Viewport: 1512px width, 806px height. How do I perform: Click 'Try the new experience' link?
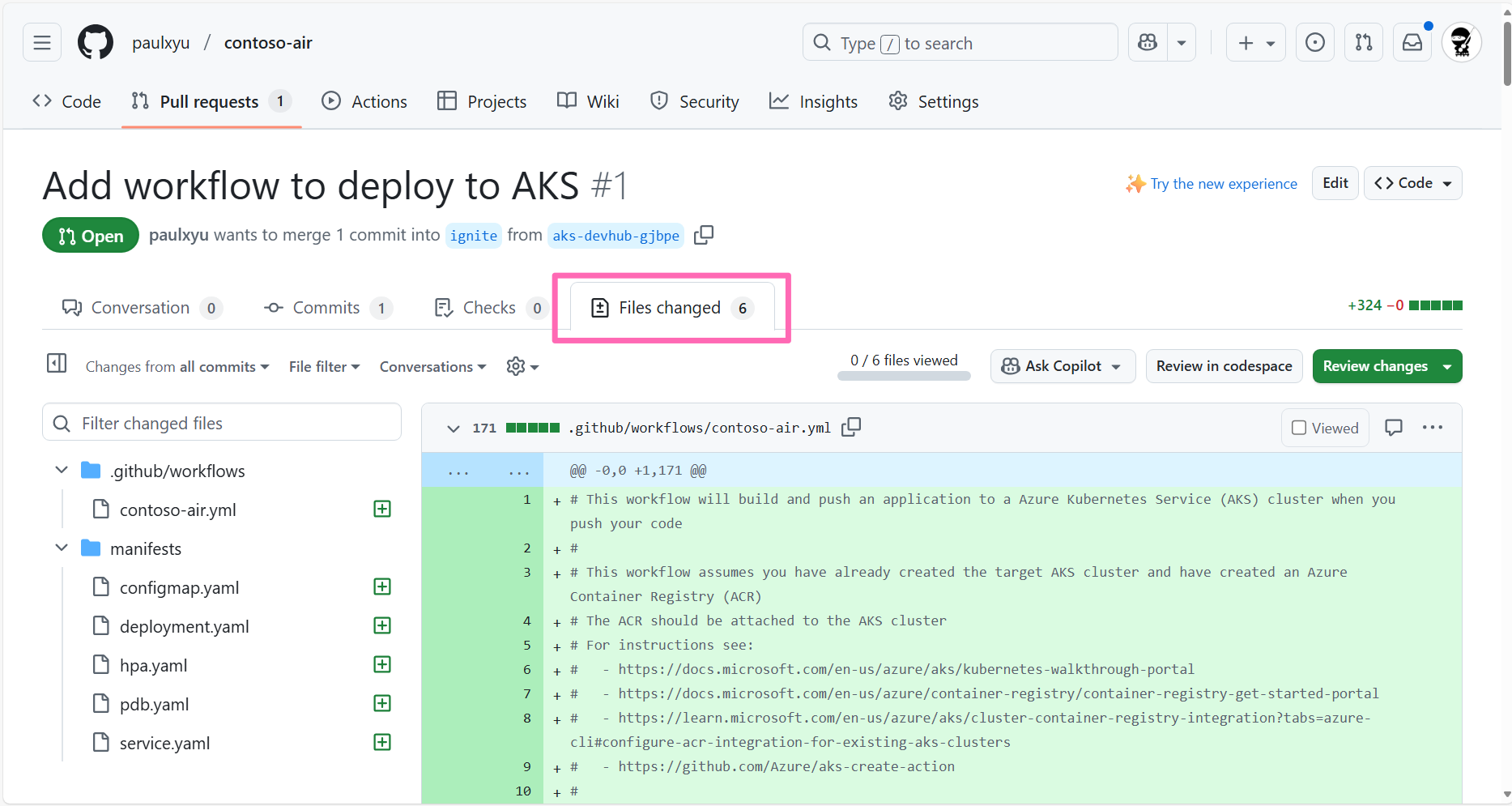coord(1223,184)
